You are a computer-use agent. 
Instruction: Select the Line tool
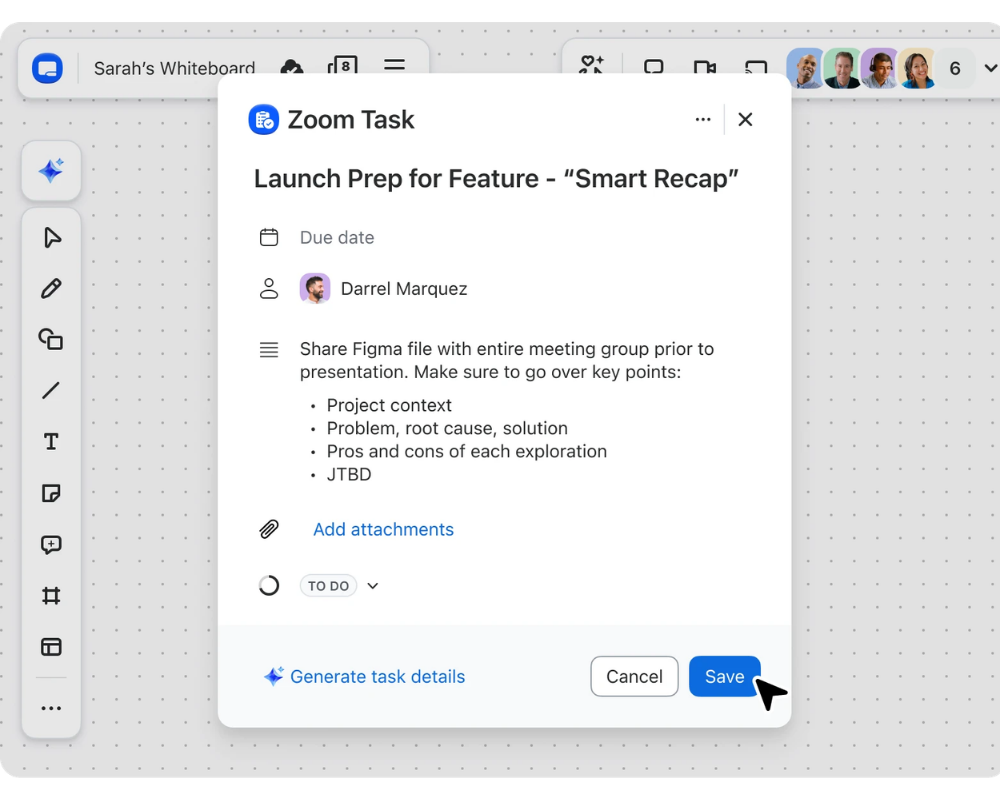[51, 391]
